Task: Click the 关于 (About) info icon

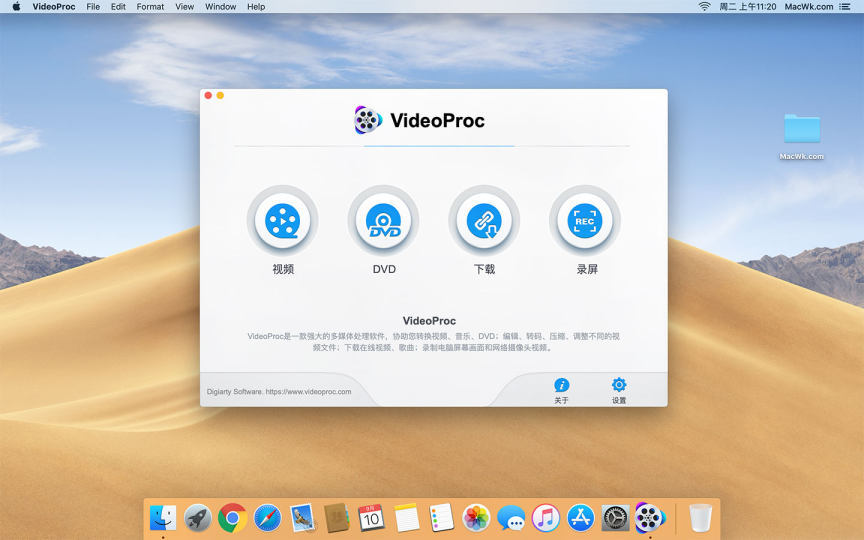Action: pyautogui.click(x=561, y=386)
